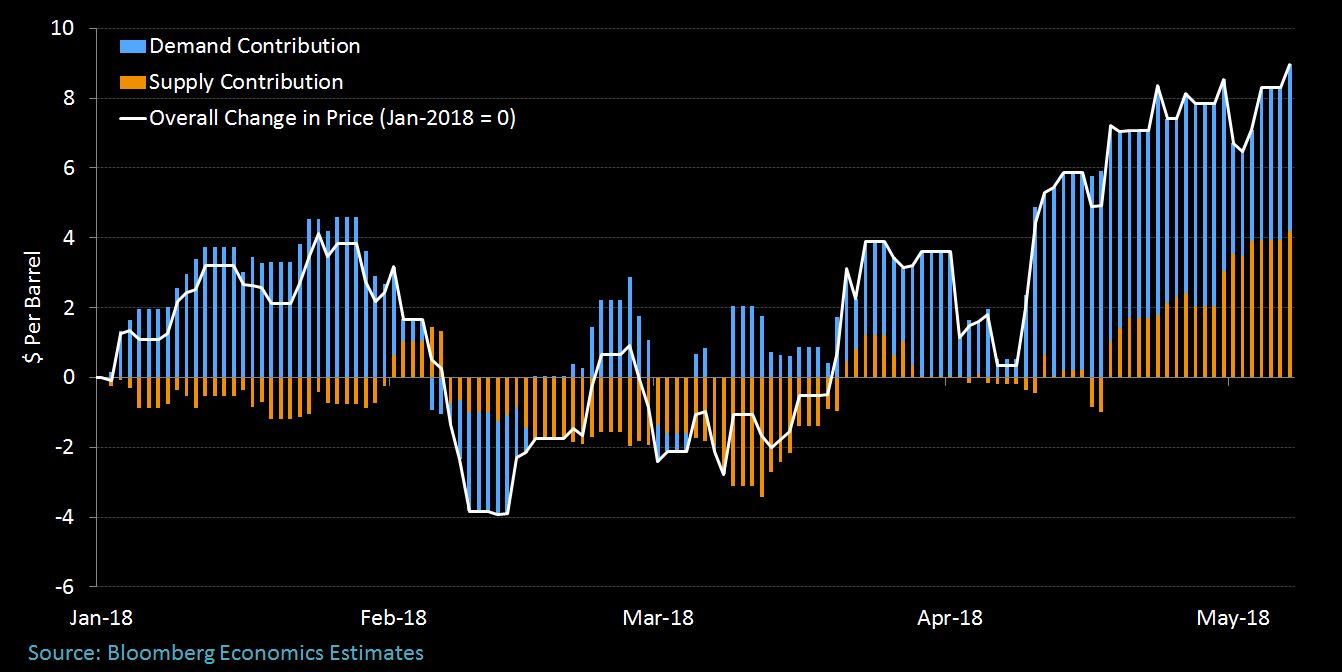This screenshot has height=672, width=1342.
Task: Click the Overall Change in Price legend text
Action: 332,118
